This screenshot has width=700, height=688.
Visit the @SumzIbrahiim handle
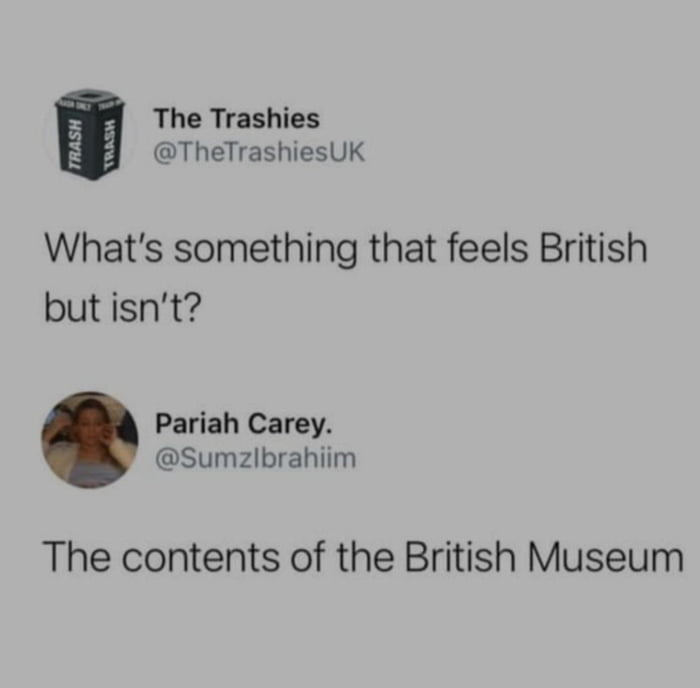tap(255, 459)
